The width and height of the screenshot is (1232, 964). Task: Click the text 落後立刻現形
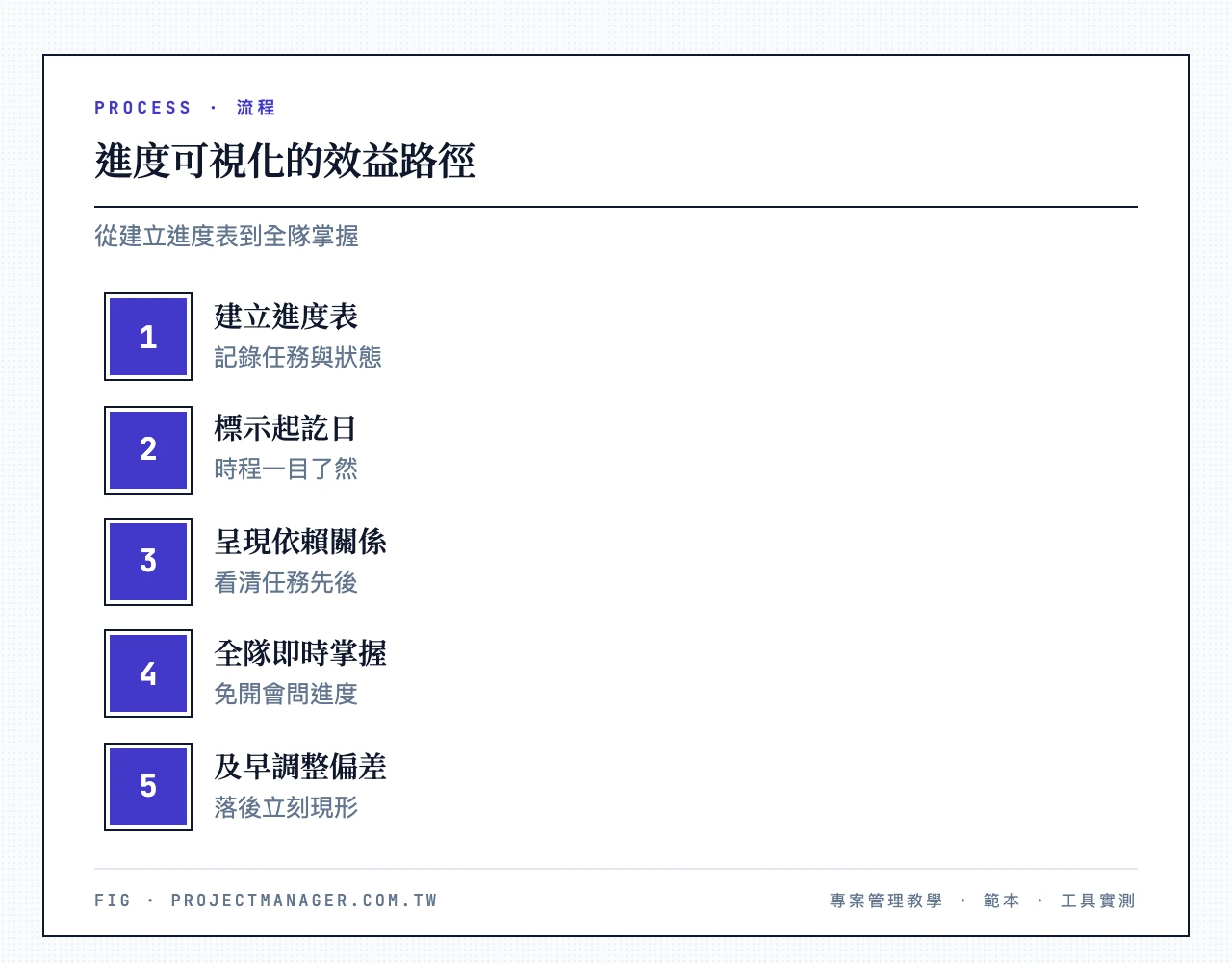pyautogui.click(x=286, y=807)
